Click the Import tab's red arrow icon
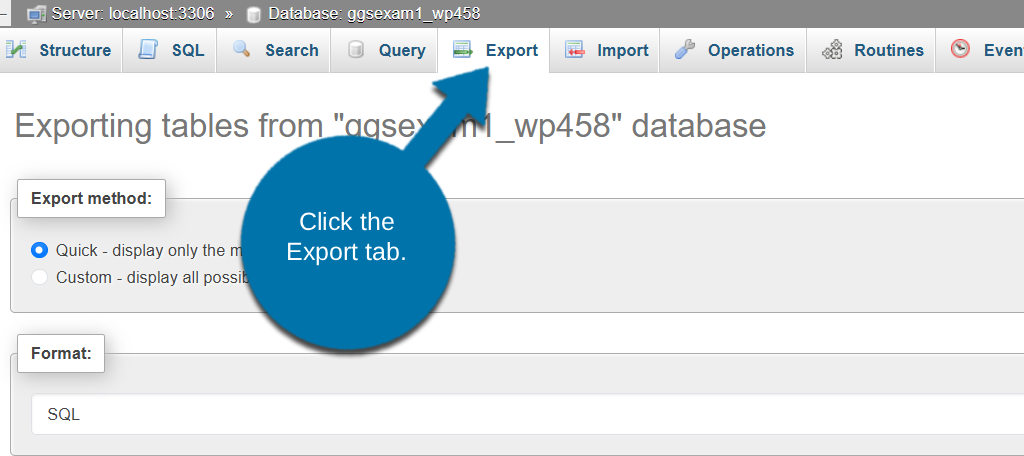 point(575,50)
